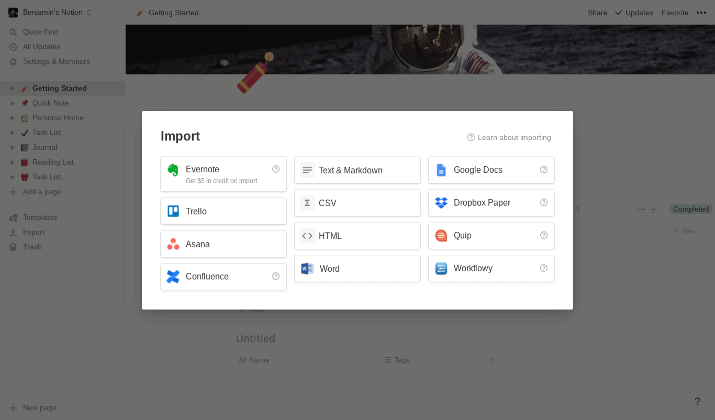Screen dimensions: 715x420
Task: Click the CSV sigma icon
Action: [307, 203]
